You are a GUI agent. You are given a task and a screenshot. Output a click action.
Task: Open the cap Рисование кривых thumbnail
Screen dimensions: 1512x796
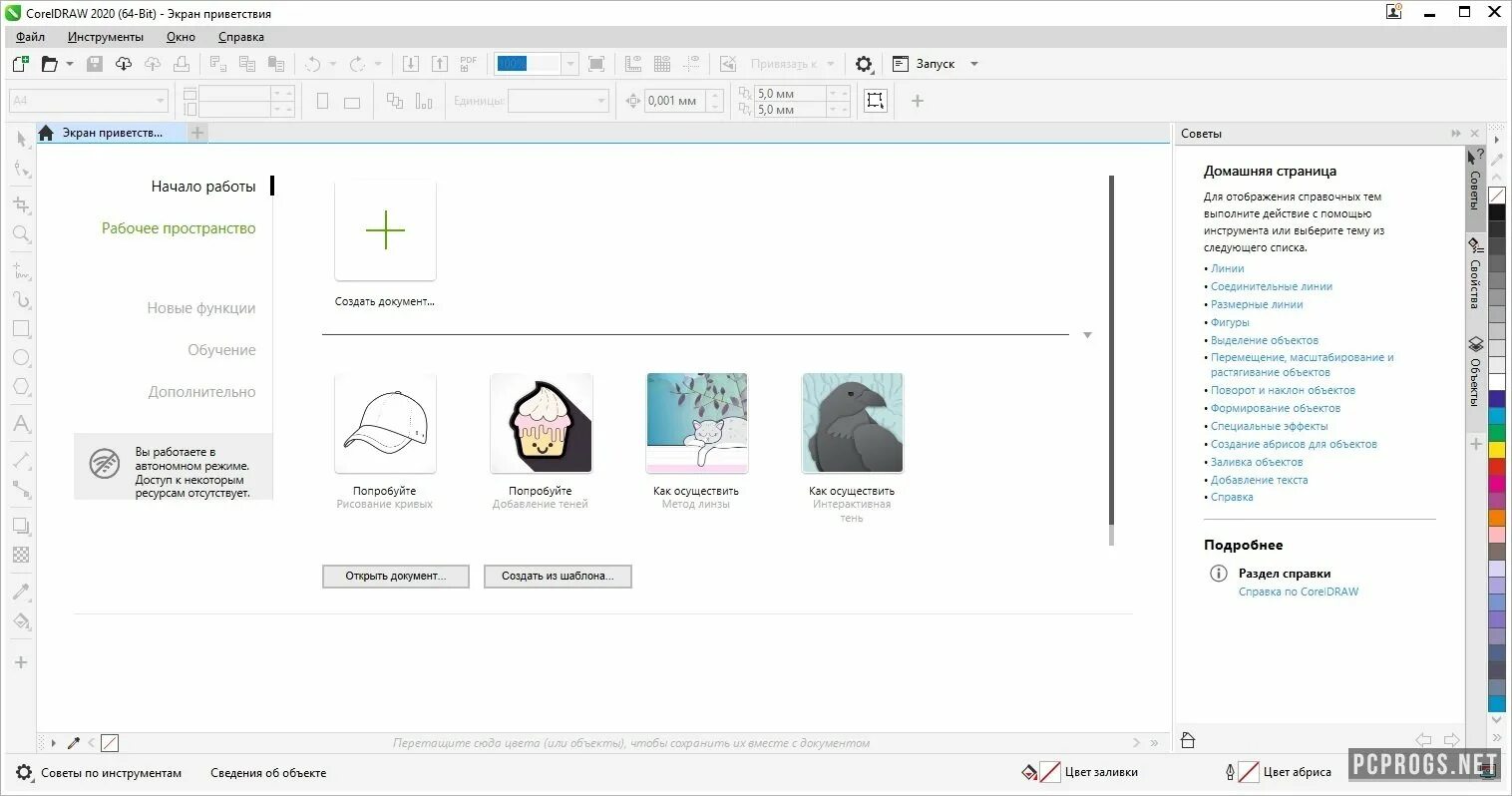point(385,423)
